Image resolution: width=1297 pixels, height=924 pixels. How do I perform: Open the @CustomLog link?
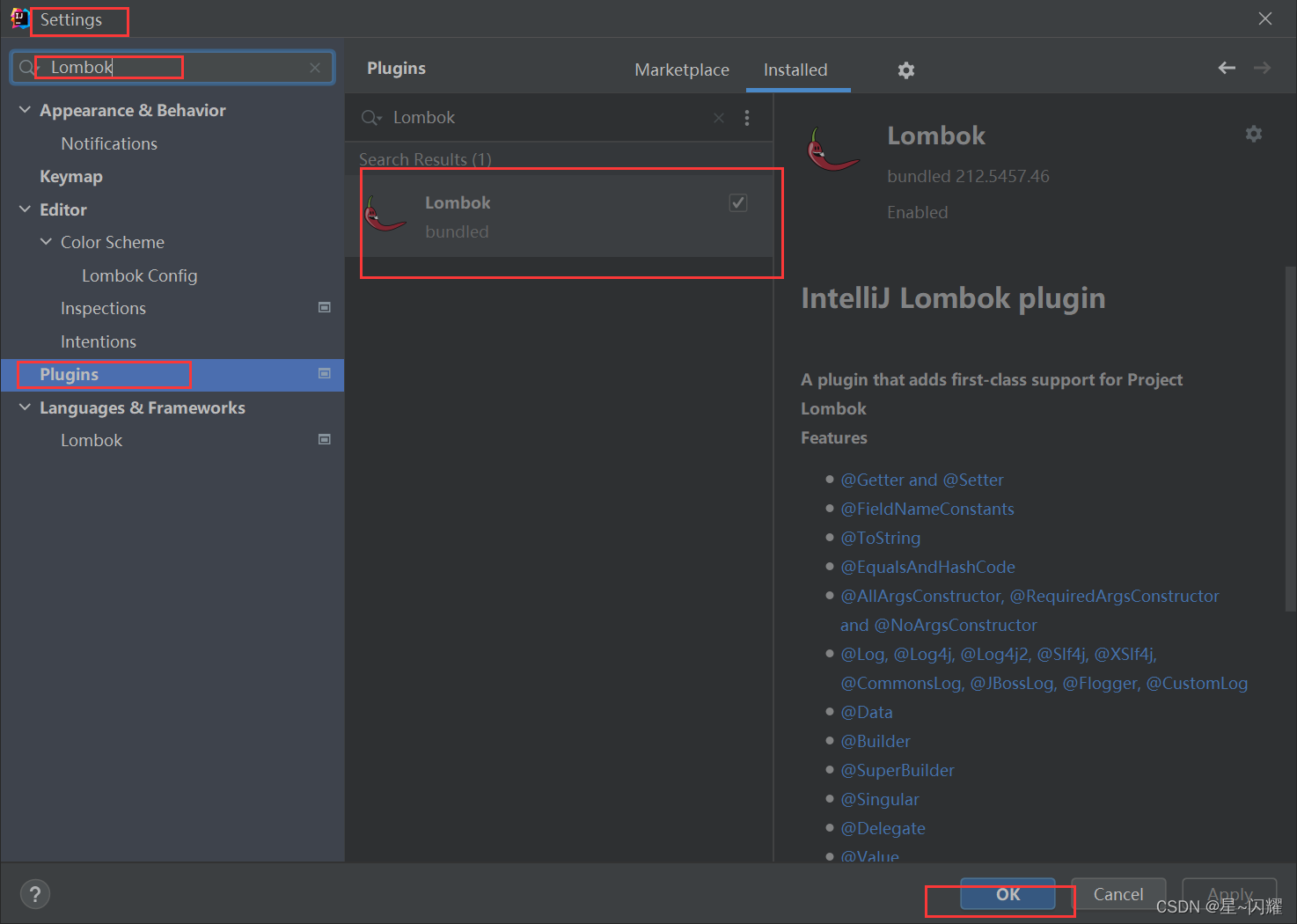1198,683
